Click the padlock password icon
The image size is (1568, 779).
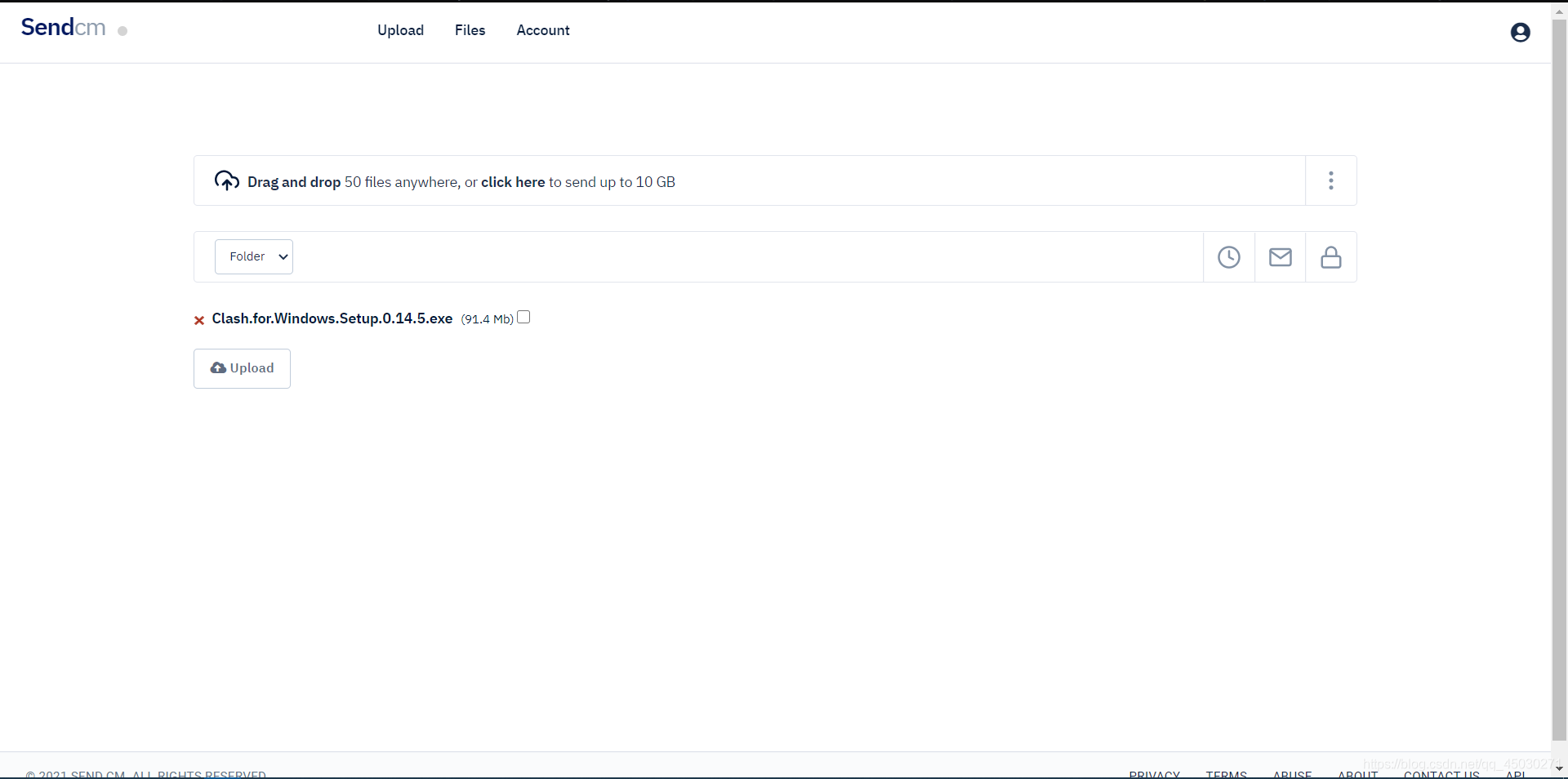pyautogui.click(x=1331, y=257)
